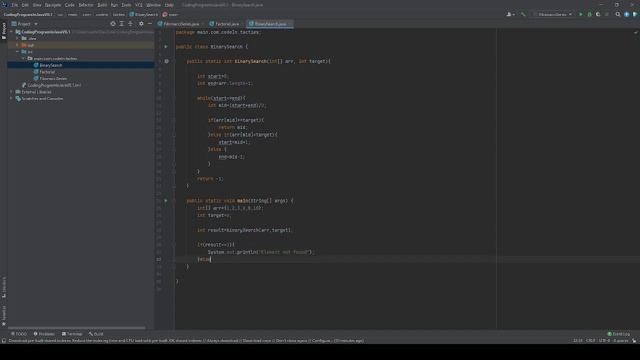Switch to FibonacciSeries.java editor tab

179,24
